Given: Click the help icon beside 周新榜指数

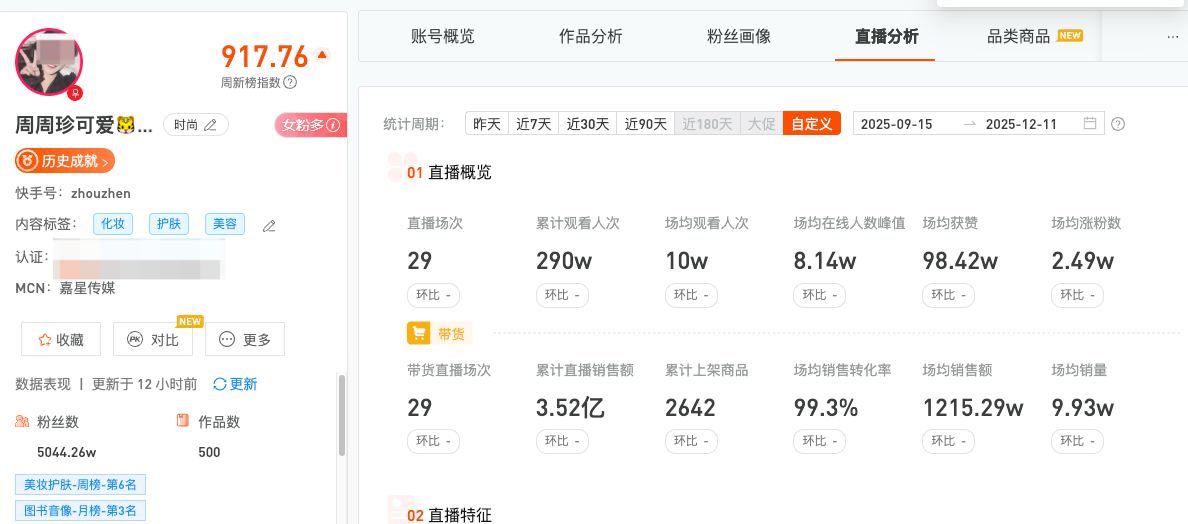Looking at the screenshot, I should [290, 82].
